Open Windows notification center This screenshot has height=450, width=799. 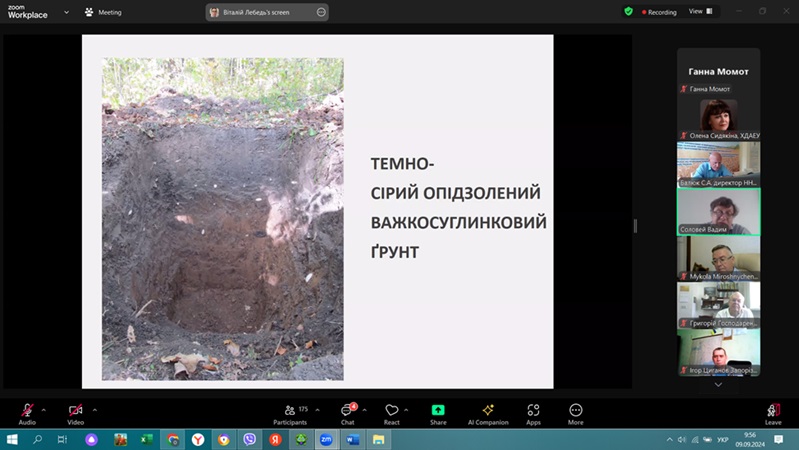click(x=779, y=439)
